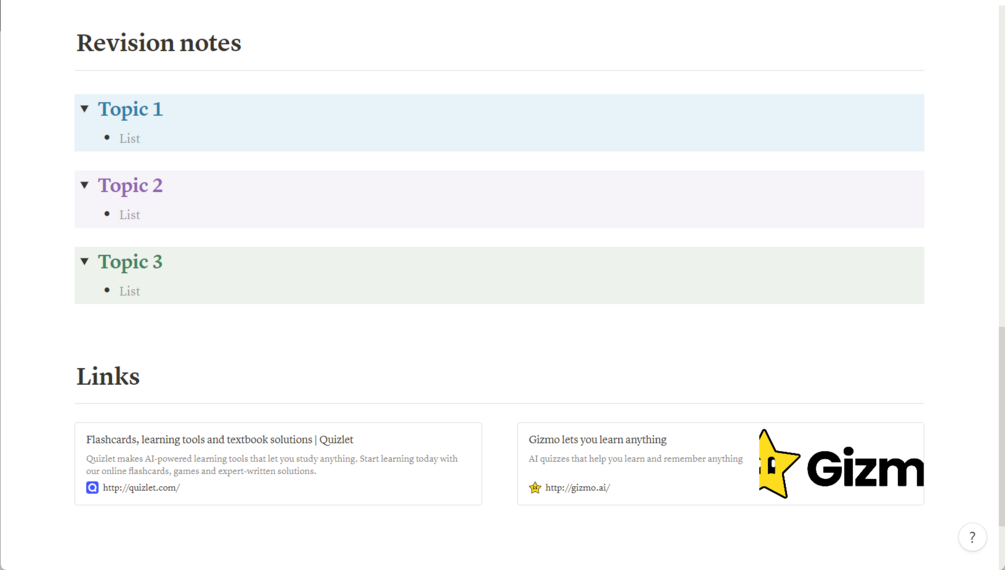Viewport: 1005px width, 570px height.
Task: Collapse the Topic 2 toggle arrow
Action: [85, 185]
